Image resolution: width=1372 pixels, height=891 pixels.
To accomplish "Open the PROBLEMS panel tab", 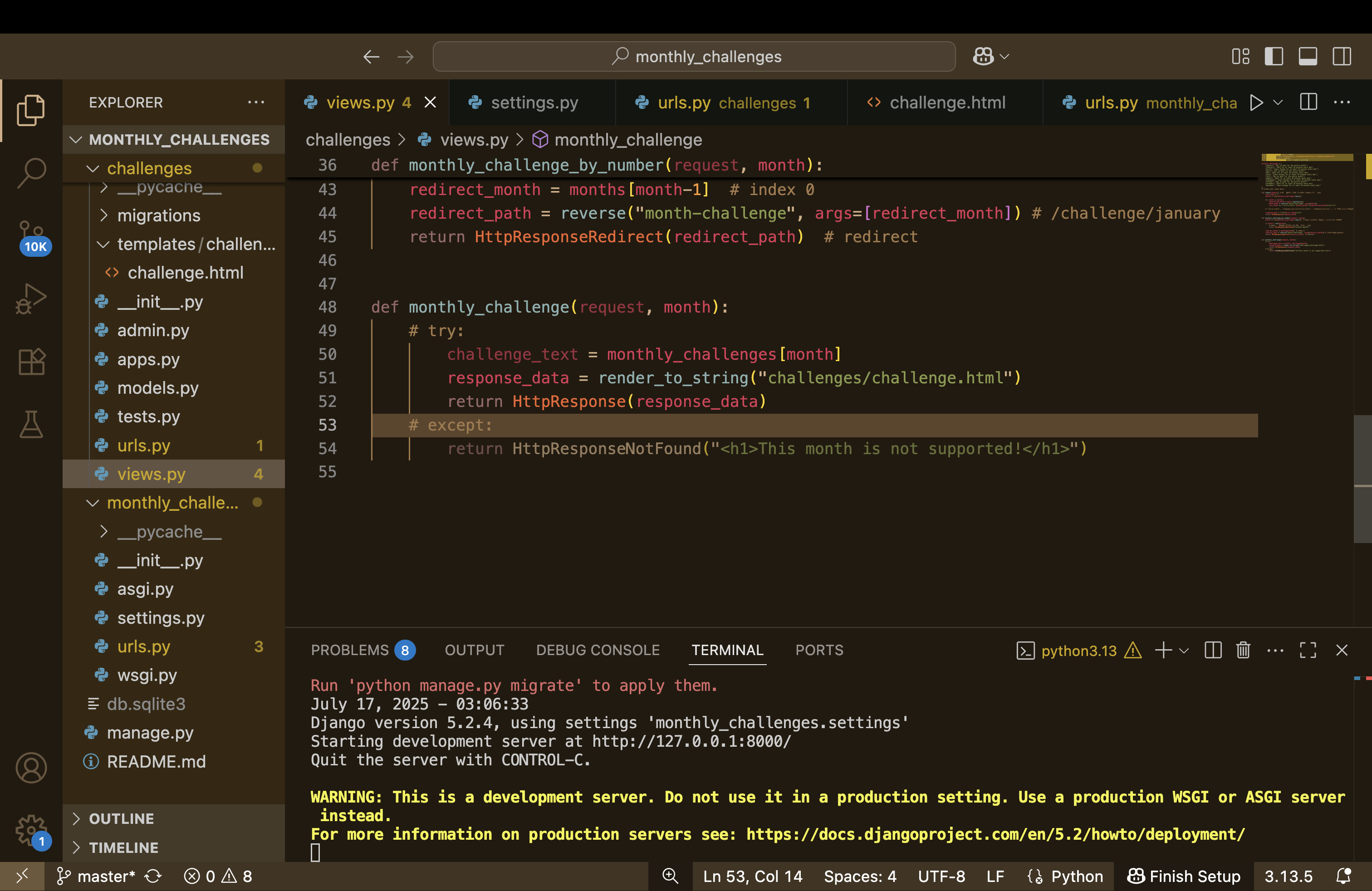I will [x=363, y=650].
